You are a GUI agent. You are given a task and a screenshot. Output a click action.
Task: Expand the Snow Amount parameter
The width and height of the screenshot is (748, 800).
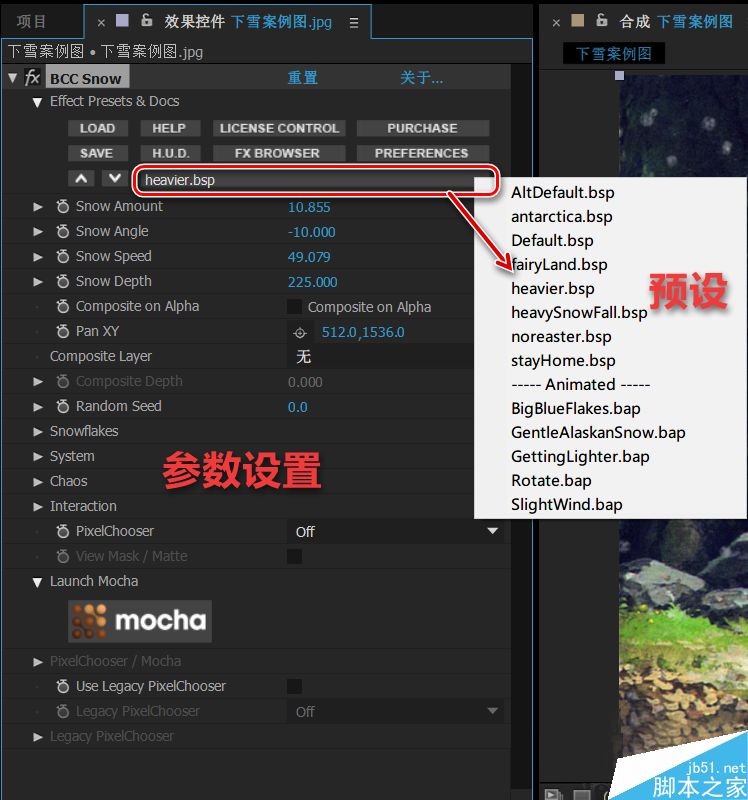[38, 207]
